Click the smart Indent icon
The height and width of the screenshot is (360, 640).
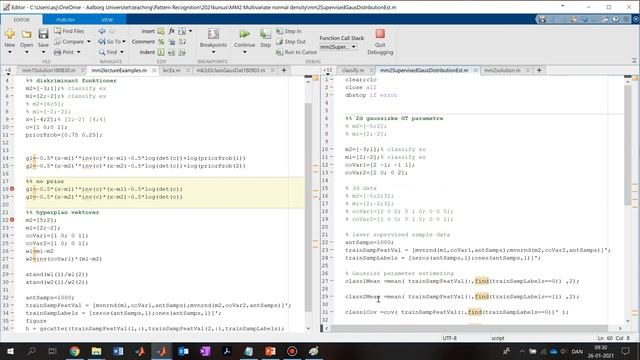point(161,52)
